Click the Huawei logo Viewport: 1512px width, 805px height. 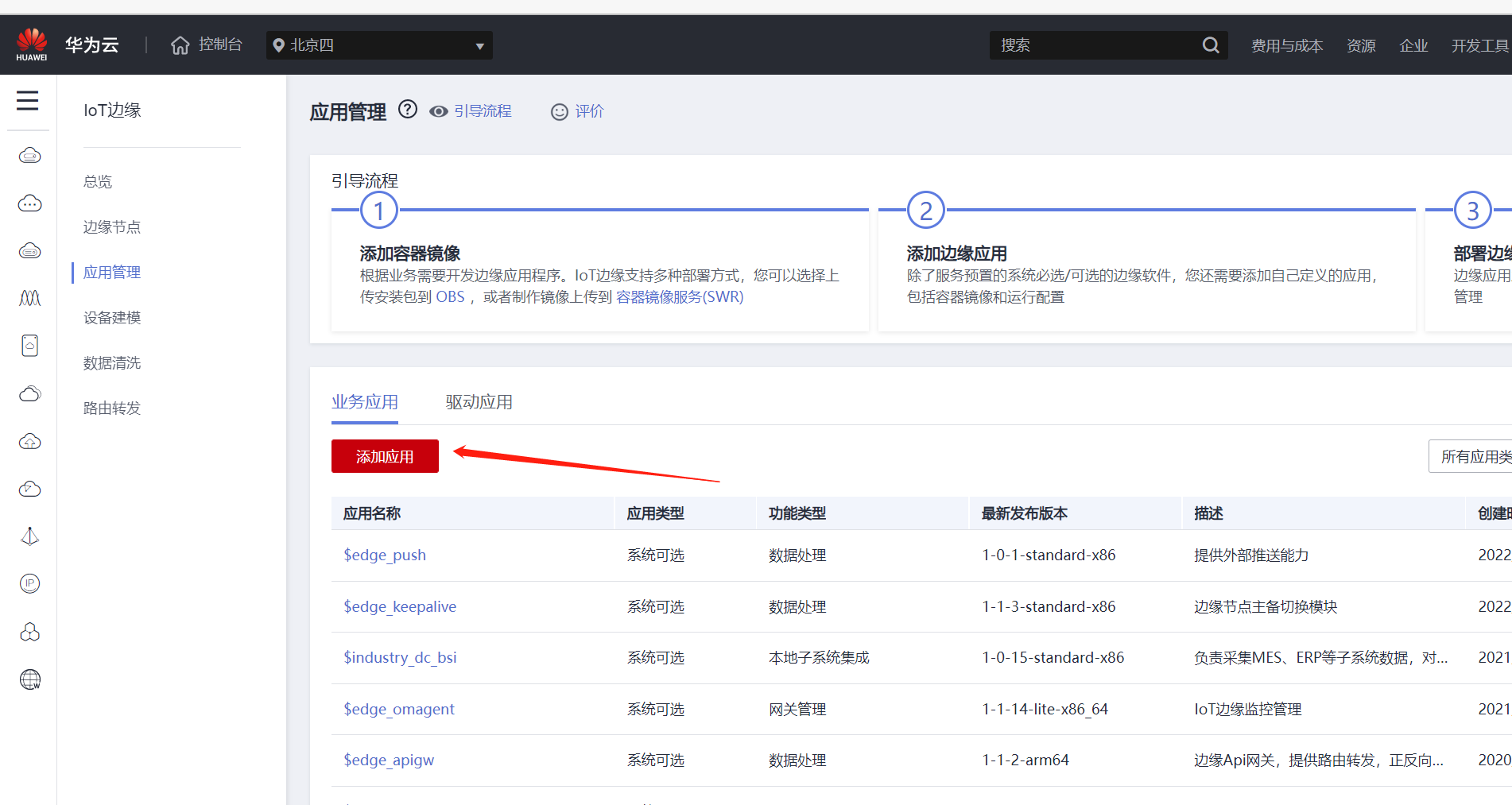coord(32,45)
